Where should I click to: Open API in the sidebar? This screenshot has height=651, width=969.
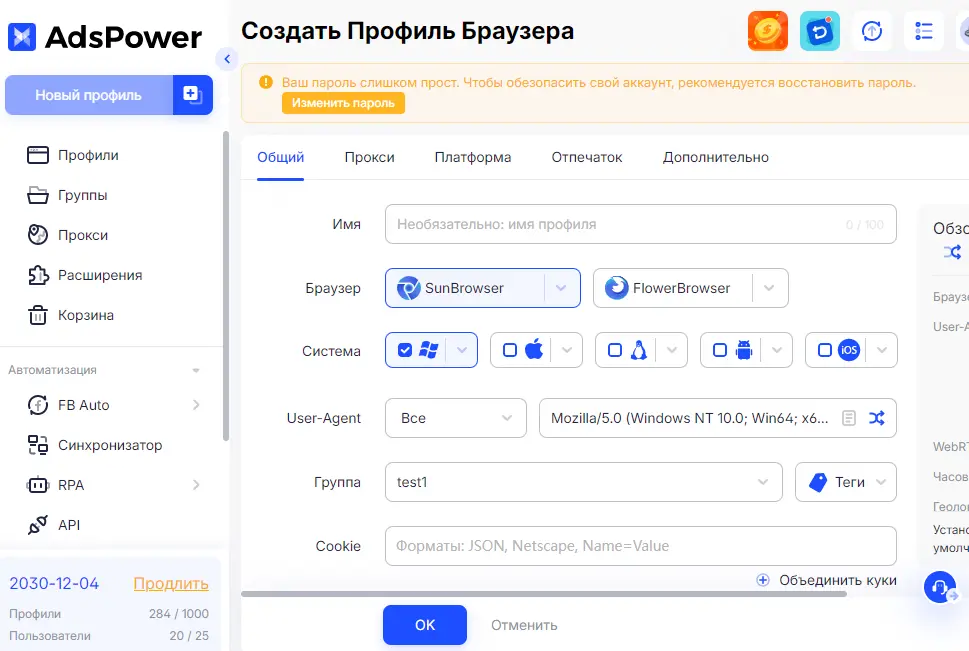54,525
